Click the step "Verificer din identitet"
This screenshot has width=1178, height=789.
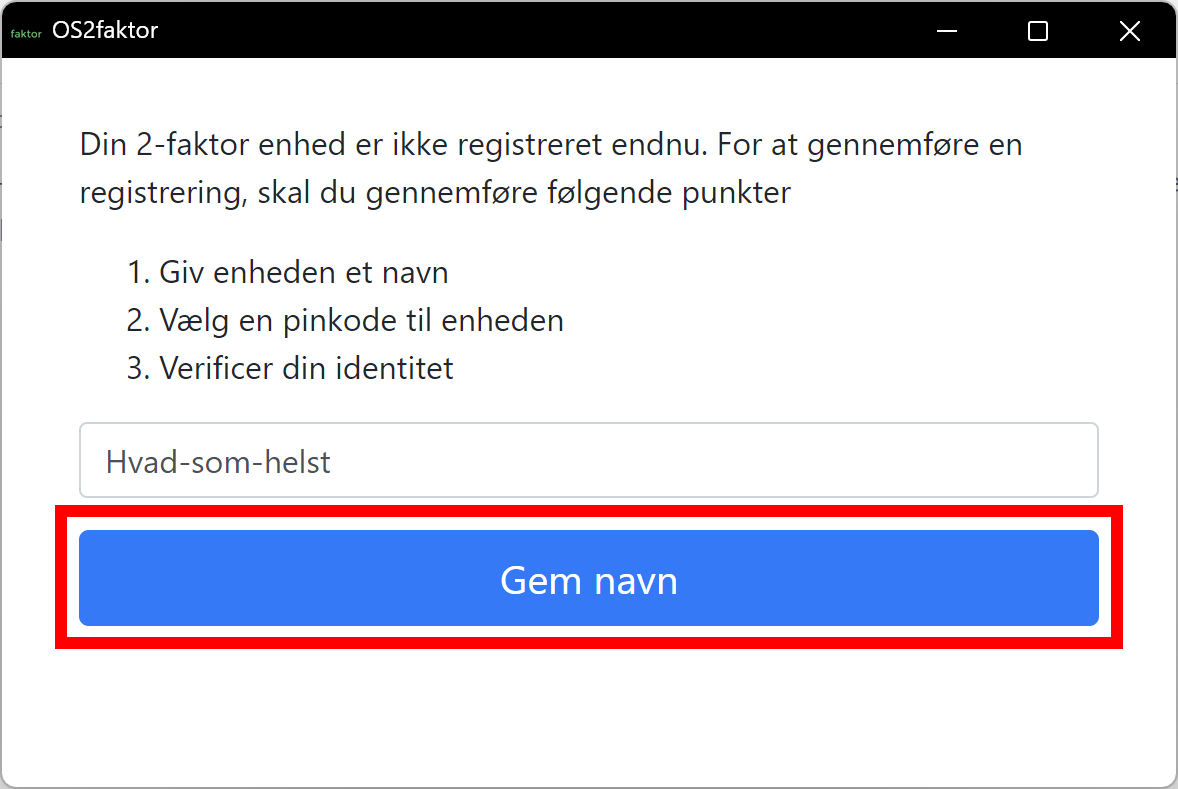coord(306,368)
